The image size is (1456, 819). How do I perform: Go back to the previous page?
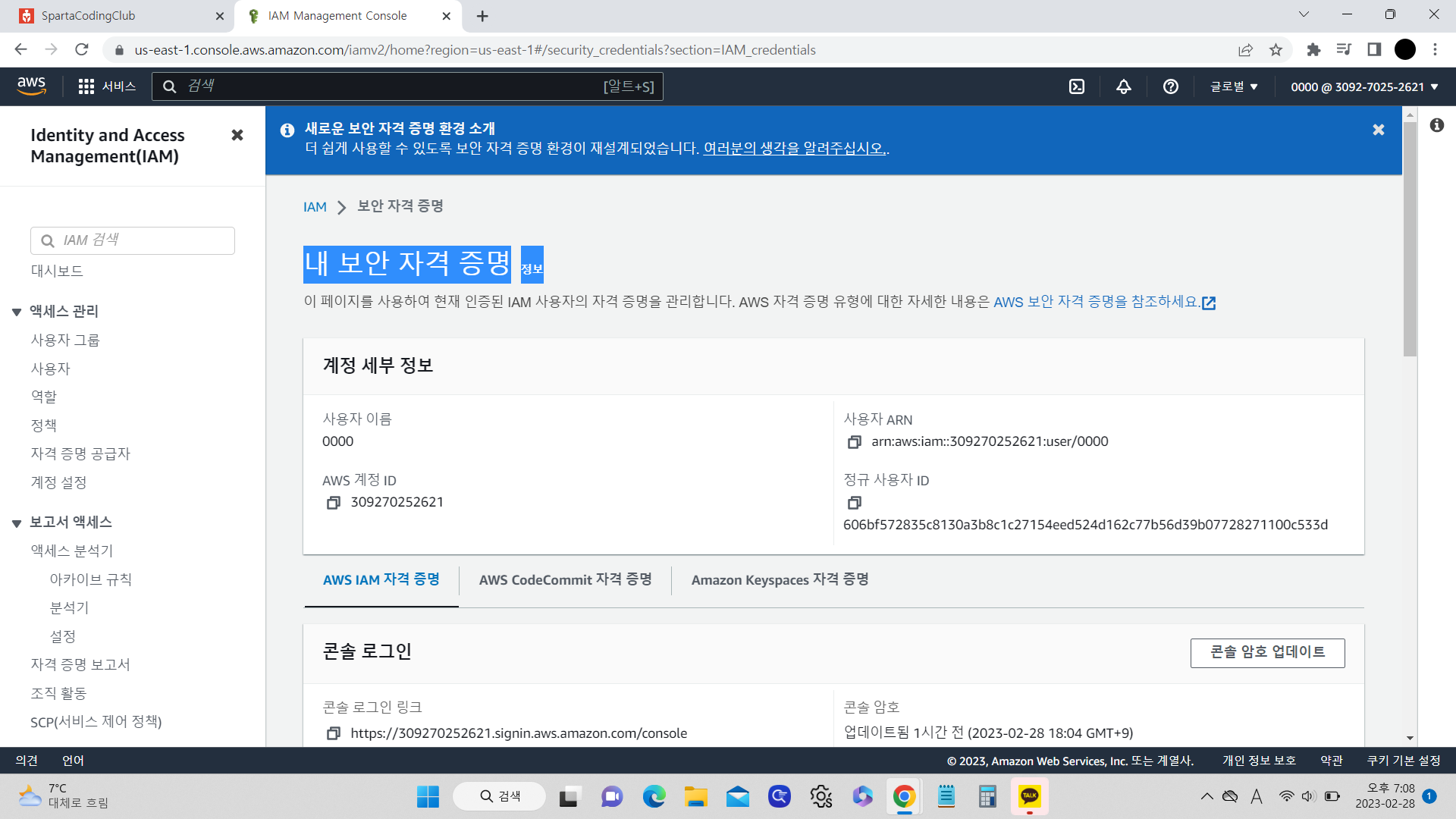point(20,50)
